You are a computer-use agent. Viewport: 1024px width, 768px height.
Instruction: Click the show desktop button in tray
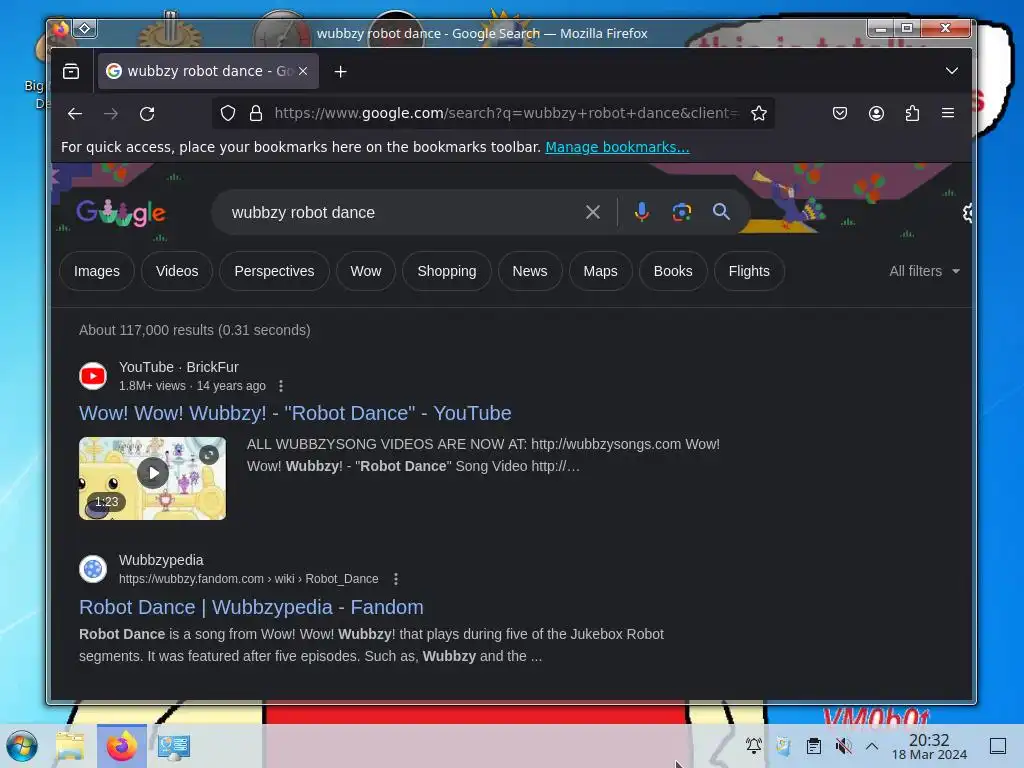coord(998,746)
